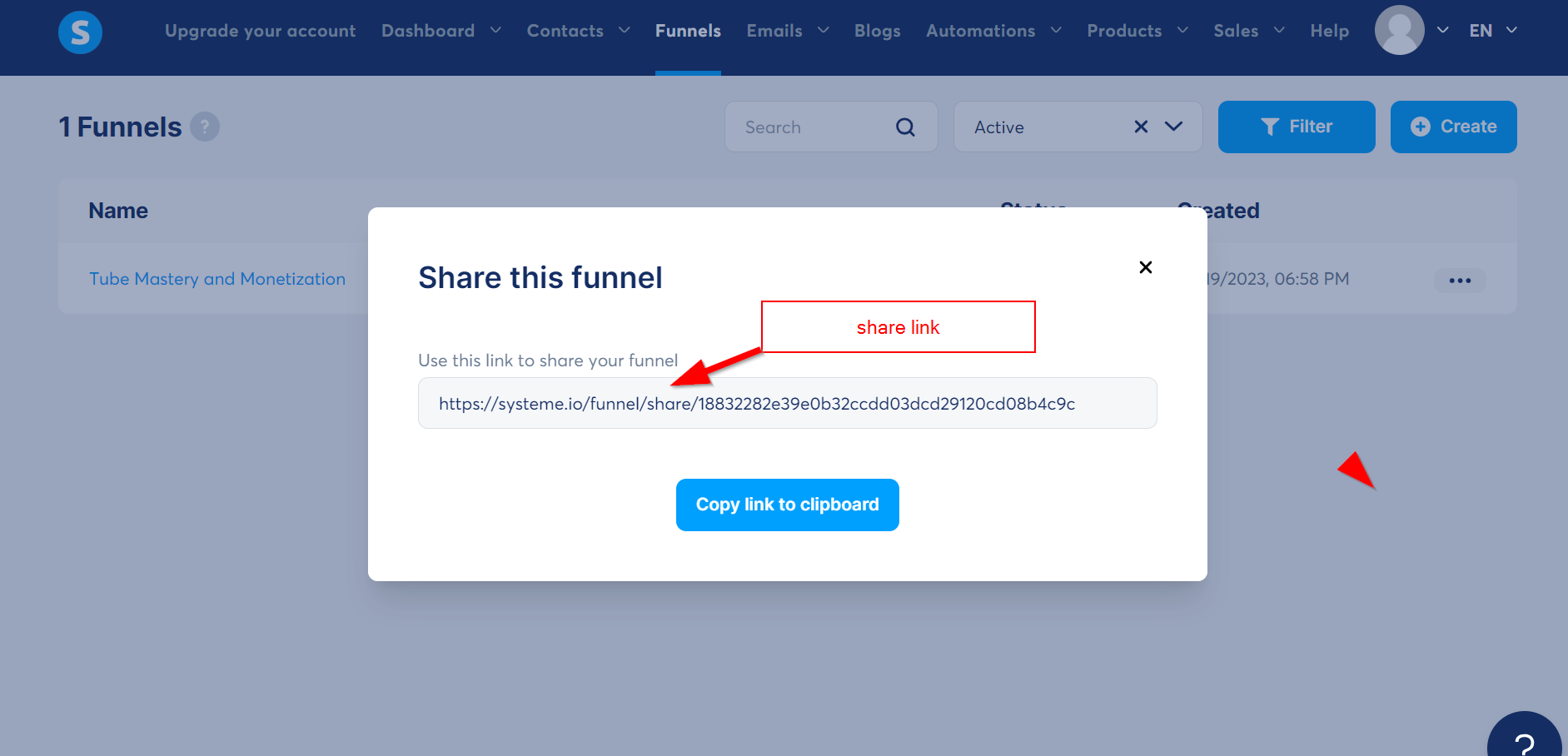This screenshot has width=1568, height=756.
Task: Expand the Sales menu
Action: pyautogui.click(x=1249, y=31)
